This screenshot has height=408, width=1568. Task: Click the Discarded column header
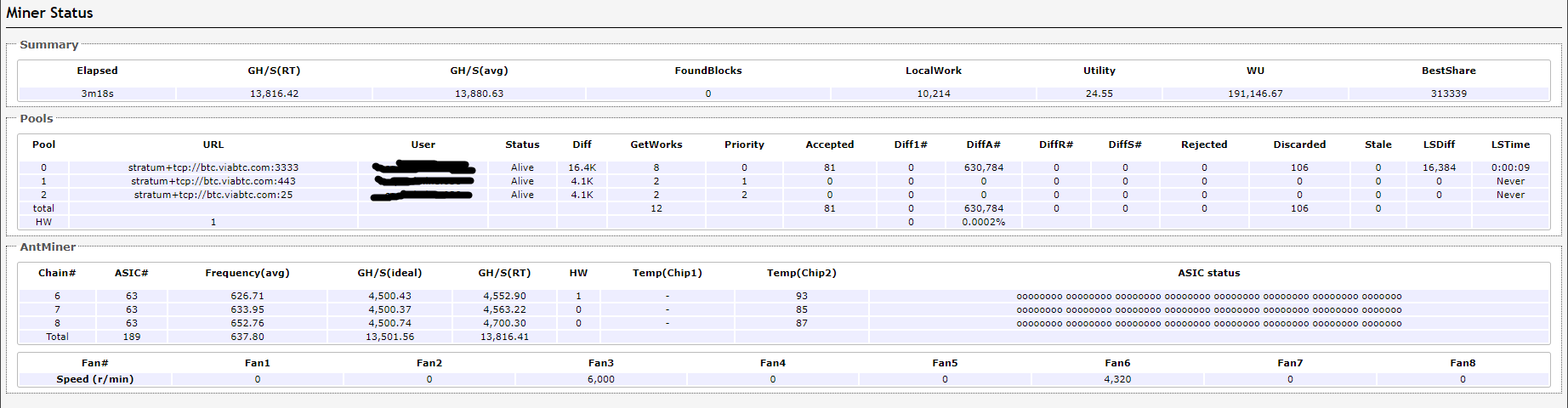(1299, 144)
